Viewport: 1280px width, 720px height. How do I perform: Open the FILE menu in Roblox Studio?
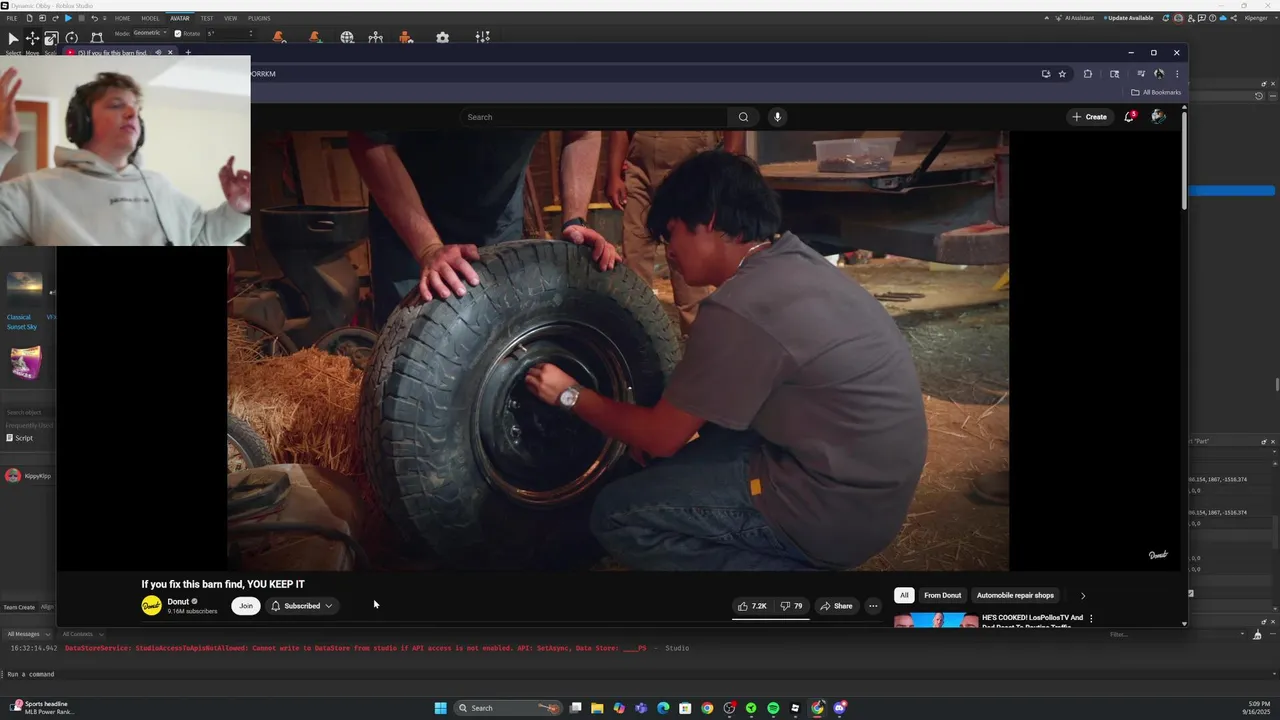click(12, 18)
